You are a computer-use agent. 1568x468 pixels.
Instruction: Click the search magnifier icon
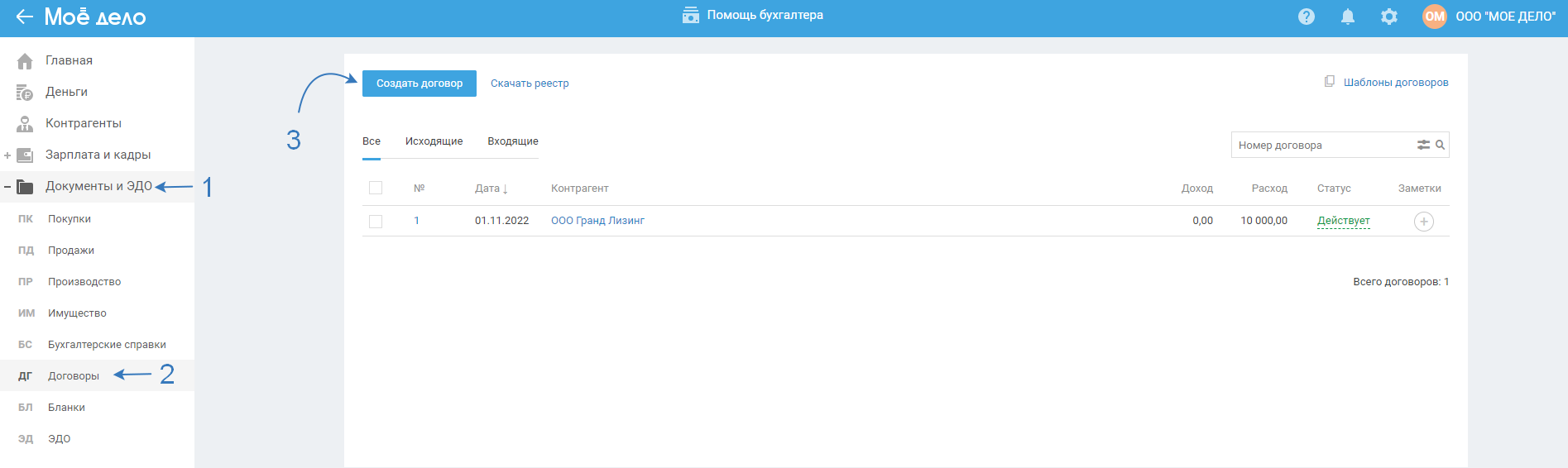[x=1440, y=145]
